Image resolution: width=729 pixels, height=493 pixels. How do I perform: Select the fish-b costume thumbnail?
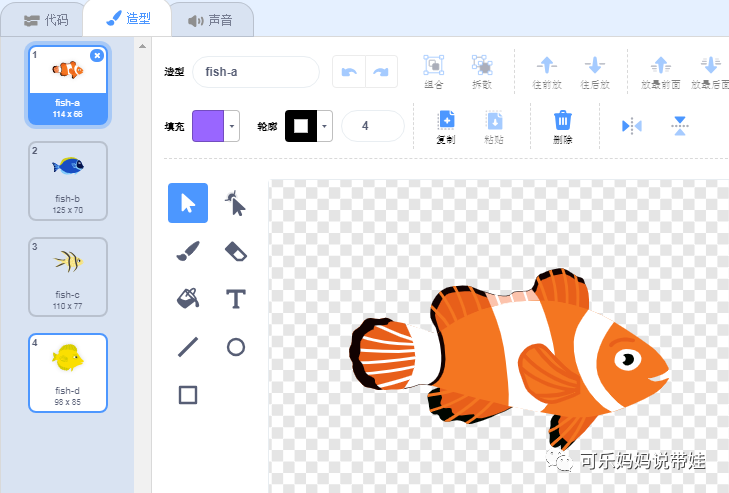click(x=68, y=181)
